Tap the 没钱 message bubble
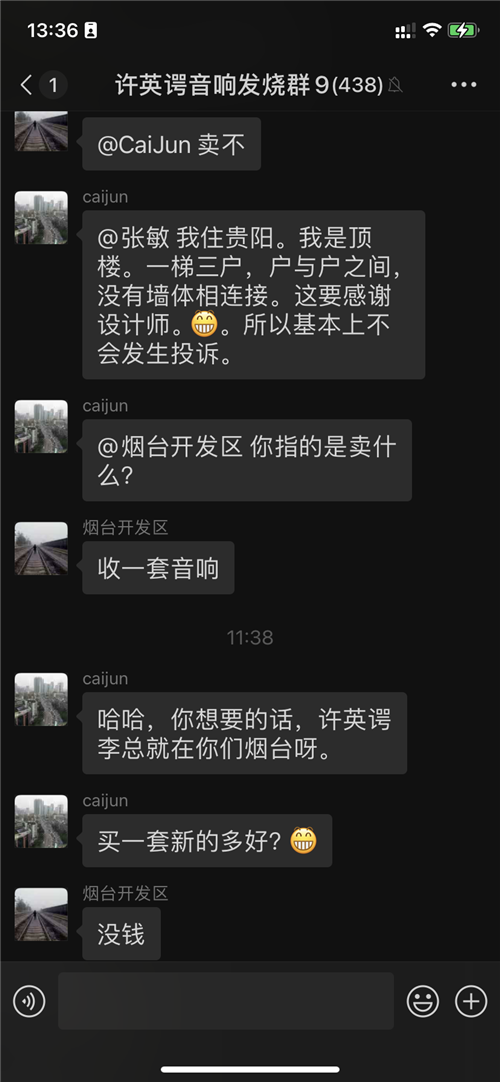Viewport: 500px width, 1082px height. [x=121, y=934]
